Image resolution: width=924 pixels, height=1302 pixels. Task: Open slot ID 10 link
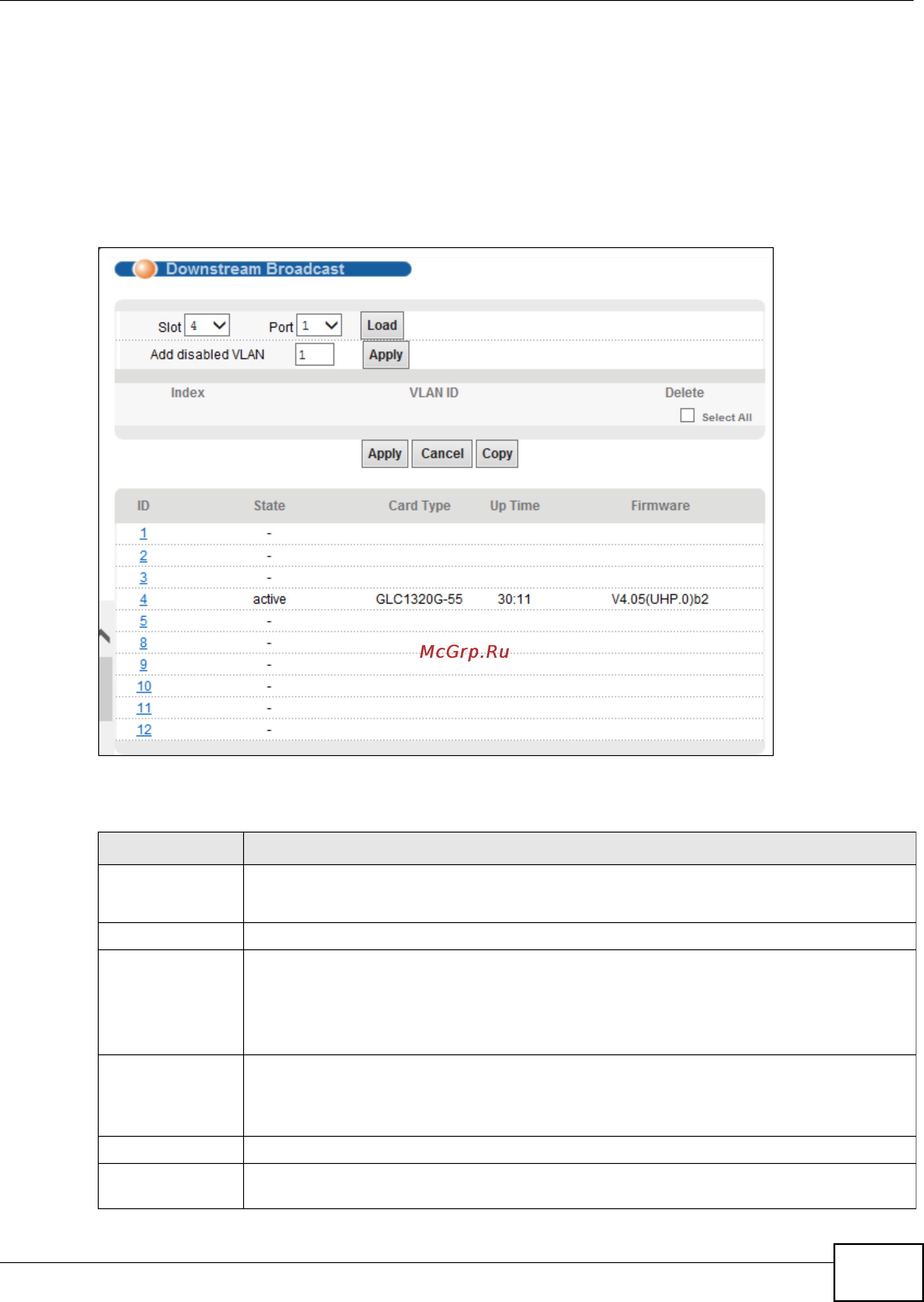click(x=144, y=687)
